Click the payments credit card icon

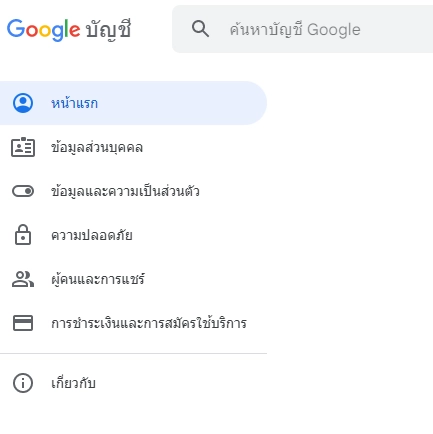[23, 323]
